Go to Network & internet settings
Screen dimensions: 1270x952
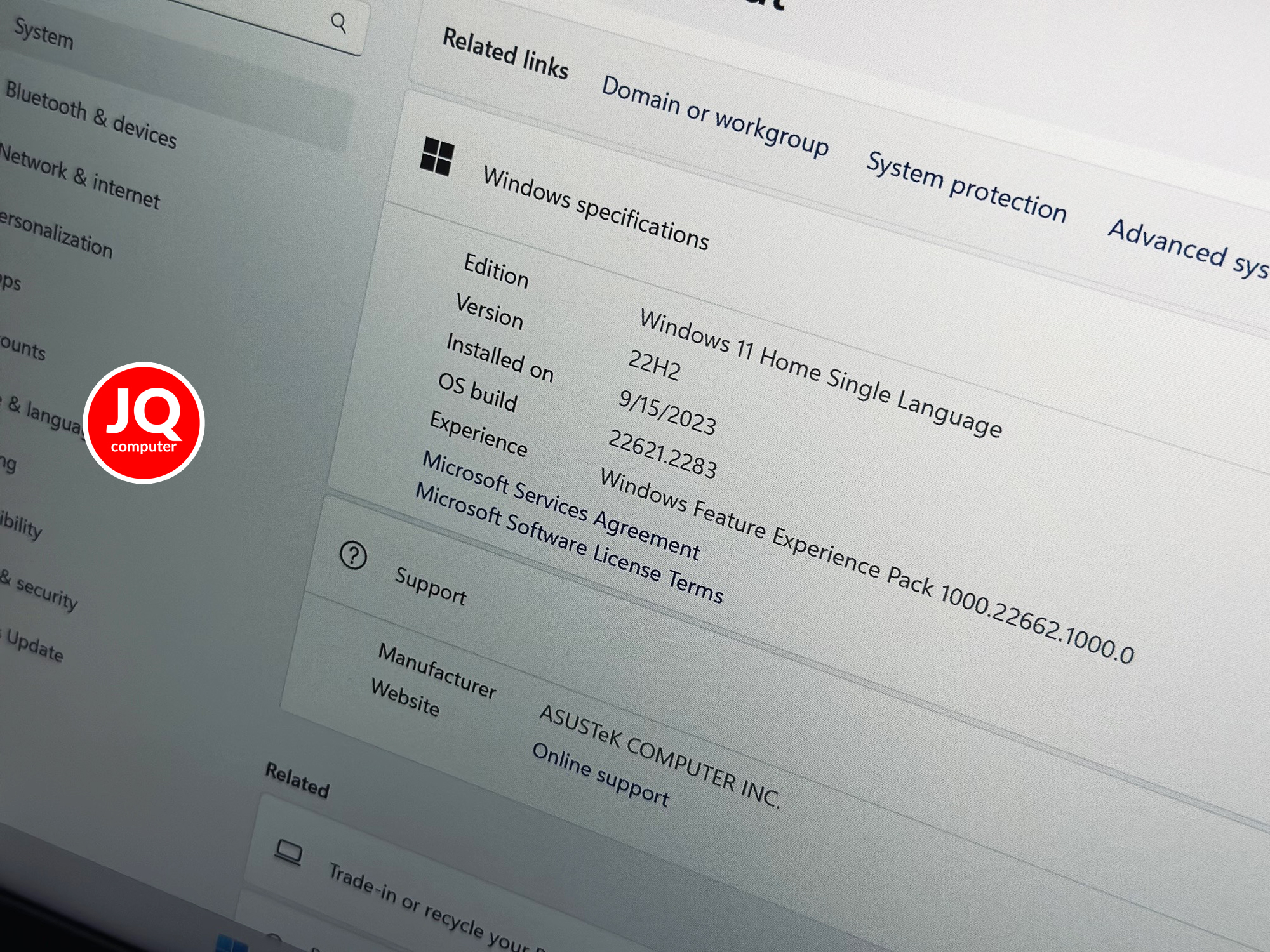pyautogui.click(x=79, y=176)
